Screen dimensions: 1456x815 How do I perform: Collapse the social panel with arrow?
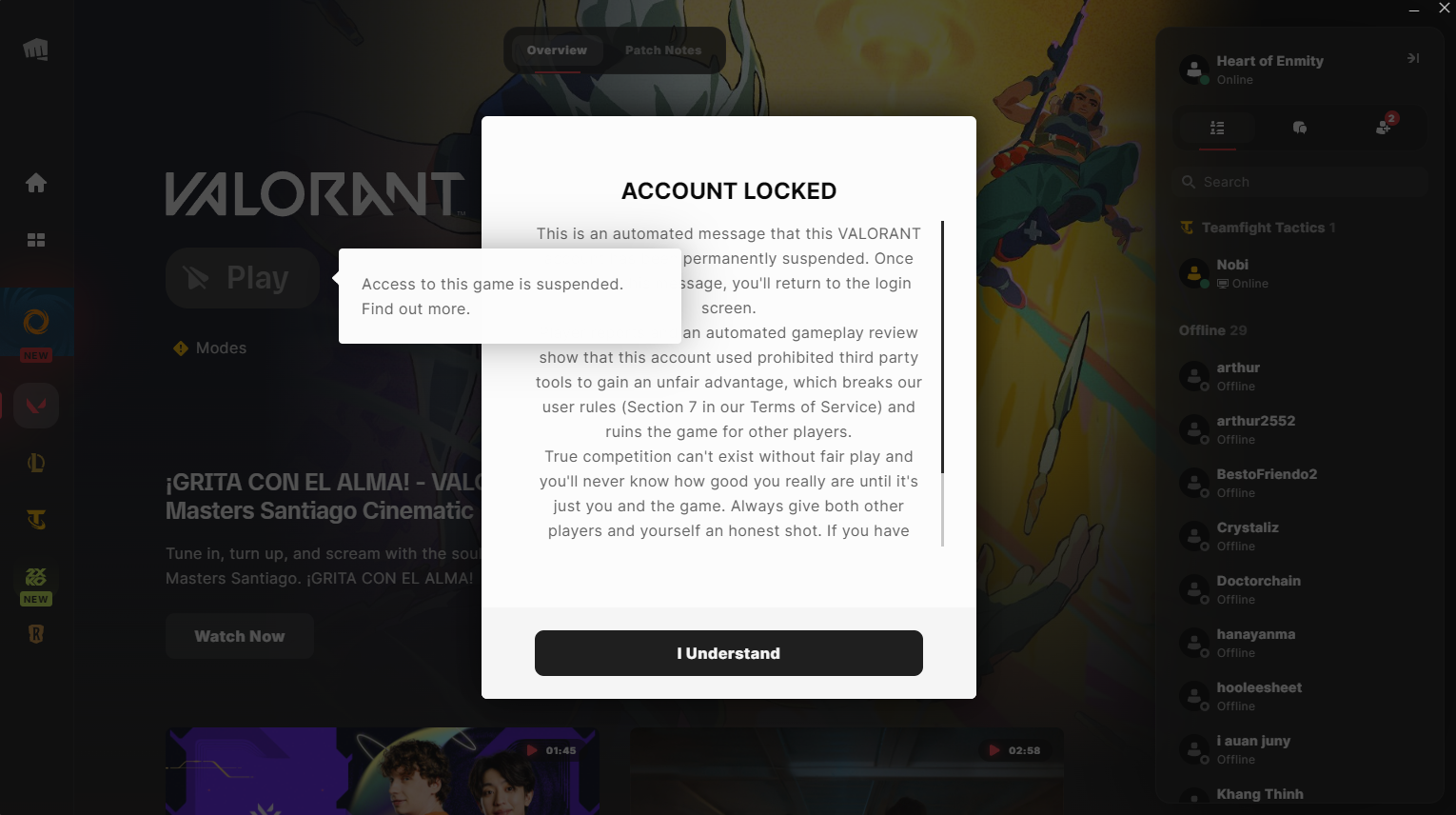point(1413,58)
